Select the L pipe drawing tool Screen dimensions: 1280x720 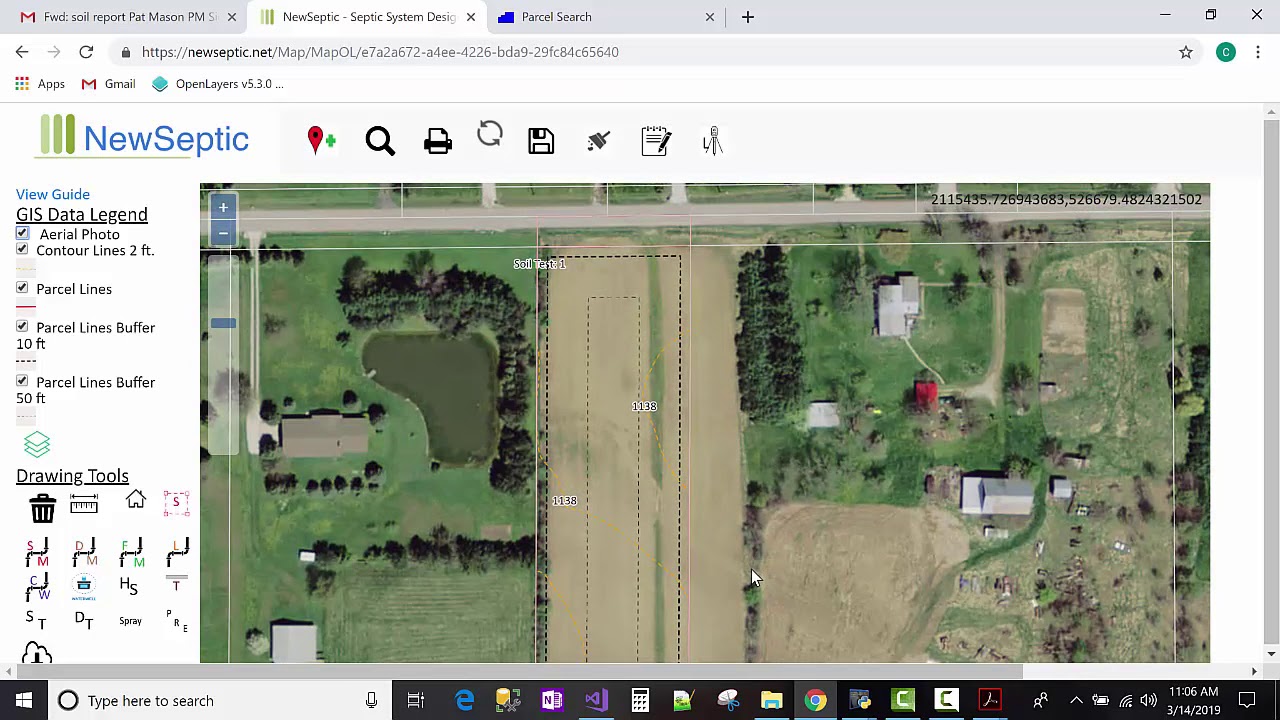coord(178,550)
